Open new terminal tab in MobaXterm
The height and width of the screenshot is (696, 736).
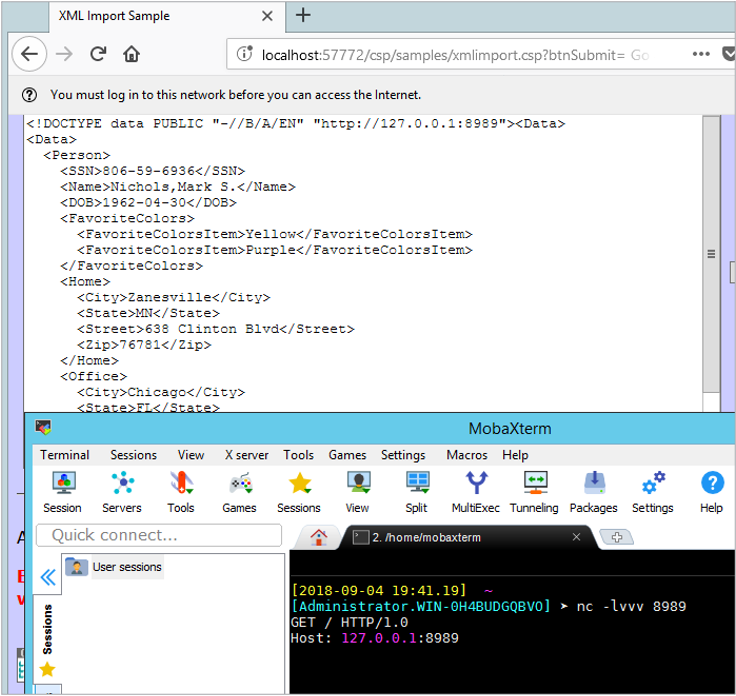coord(617,537)
